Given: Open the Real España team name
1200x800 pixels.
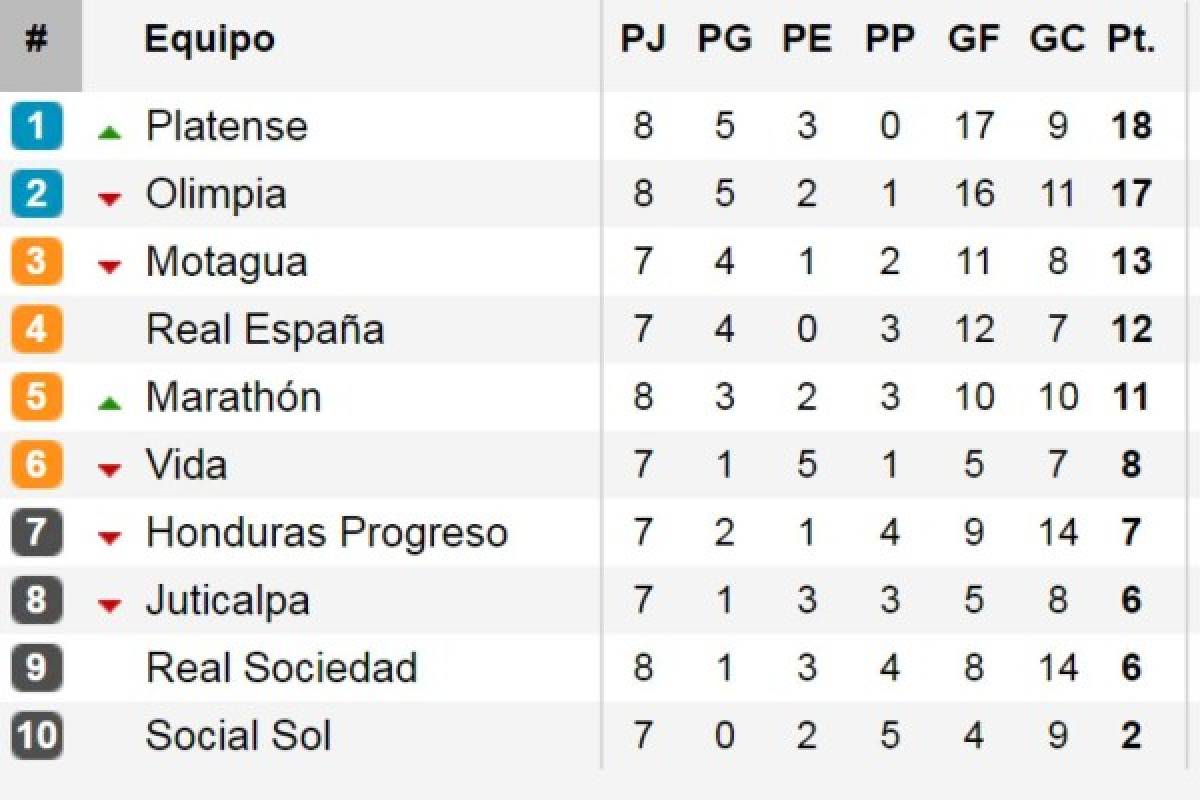Looking at the screenshot, I should [265, 329].
